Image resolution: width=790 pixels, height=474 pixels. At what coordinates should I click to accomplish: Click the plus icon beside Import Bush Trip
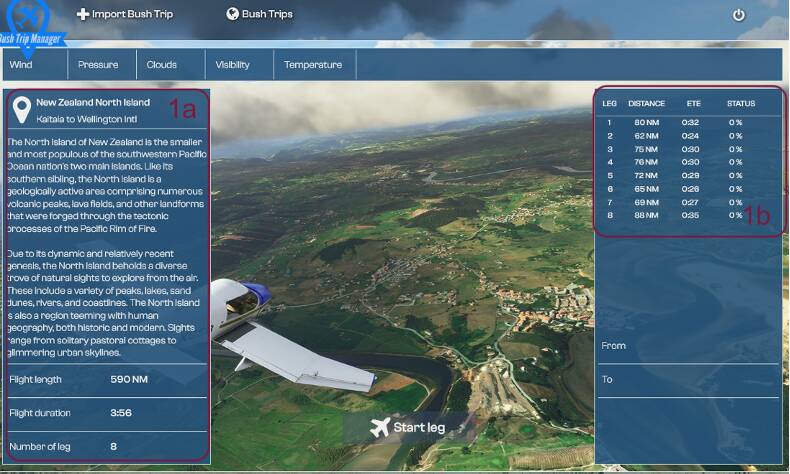pyautogui.click(x=83, y=14)
